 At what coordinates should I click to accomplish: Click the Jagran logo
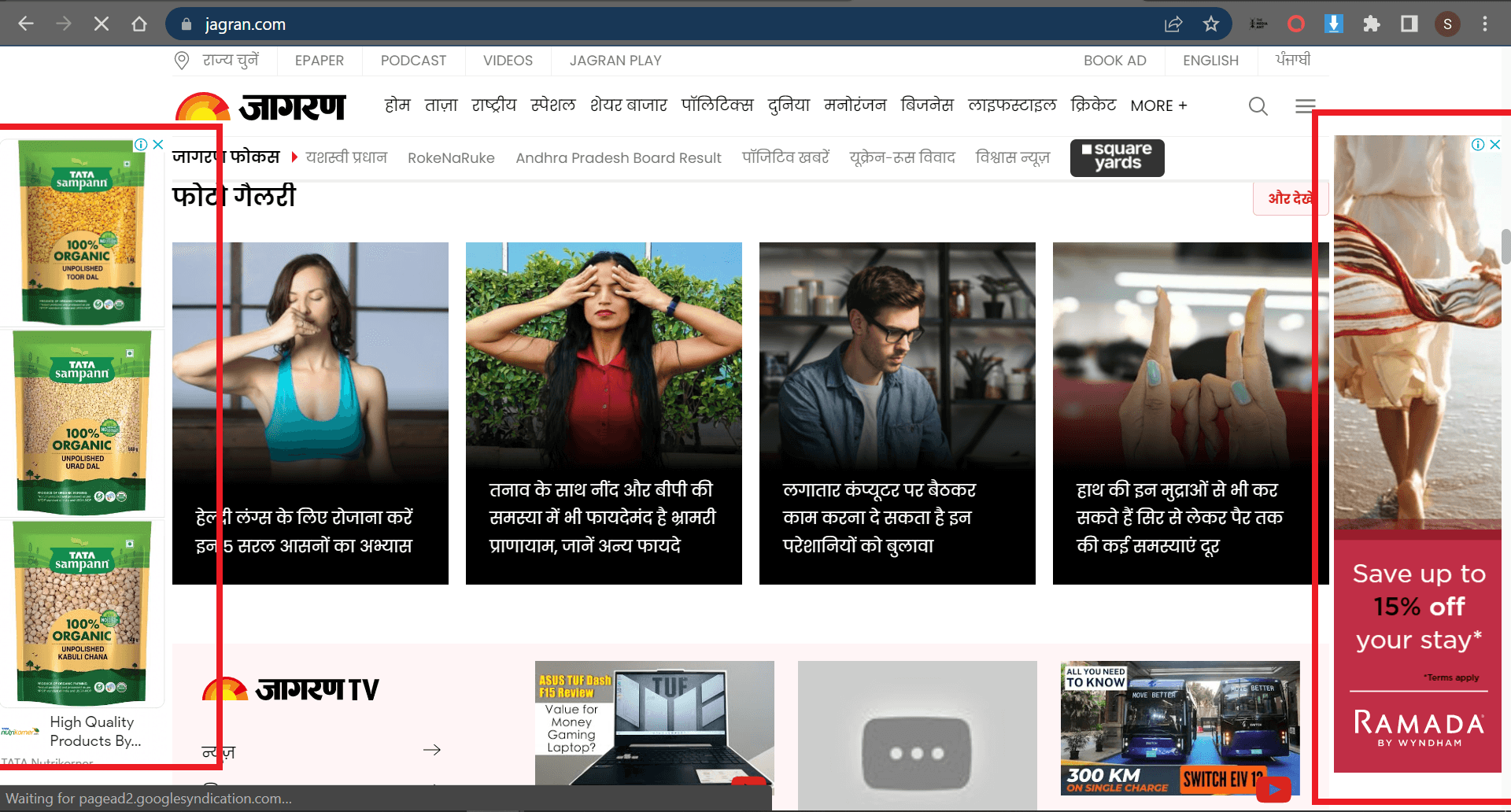(260, 105)
